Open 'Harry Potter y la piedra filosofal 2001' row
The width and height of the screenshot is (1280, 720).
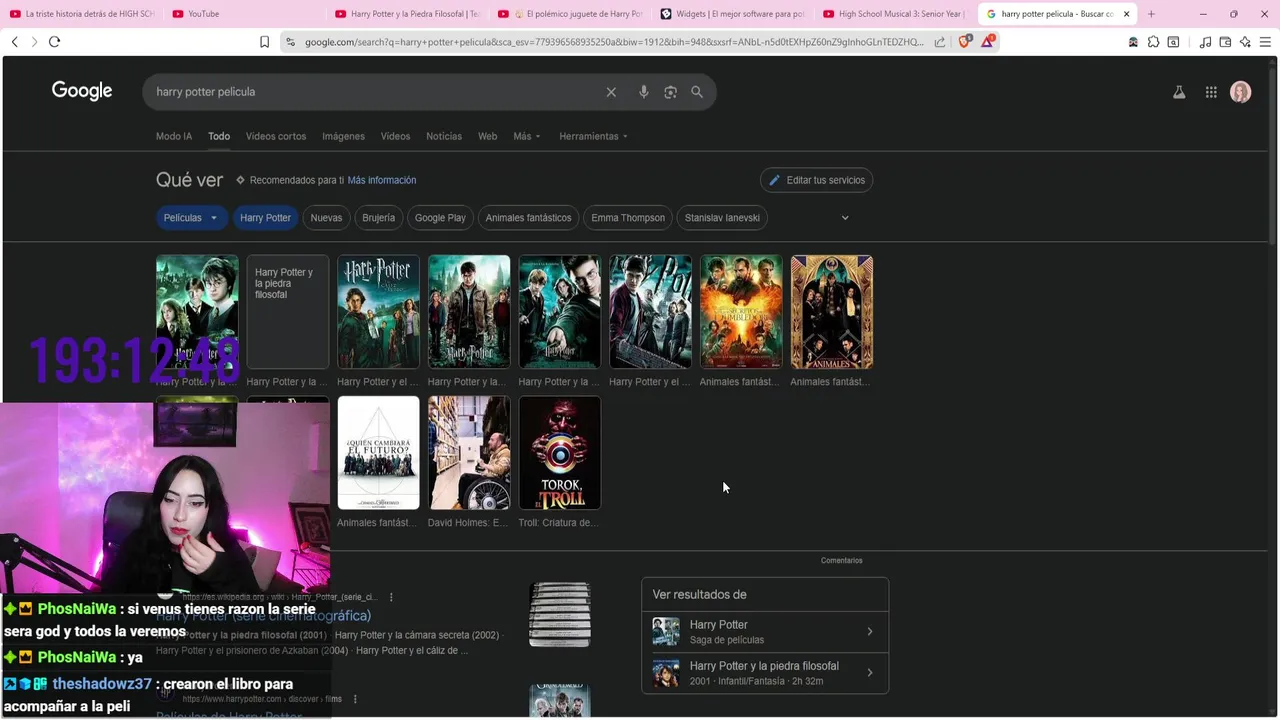click(765, 673)
